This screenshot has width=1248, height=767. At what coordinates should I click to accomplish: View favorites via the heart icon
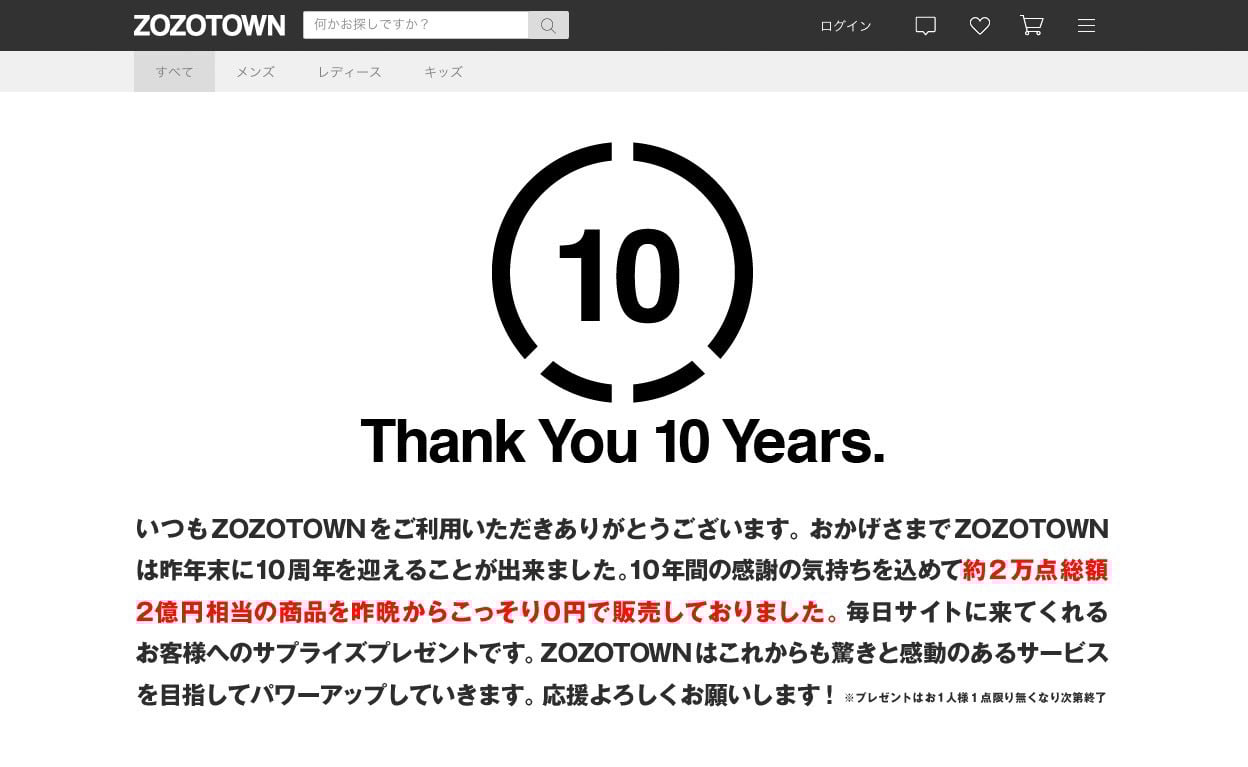tap(980, 26)
